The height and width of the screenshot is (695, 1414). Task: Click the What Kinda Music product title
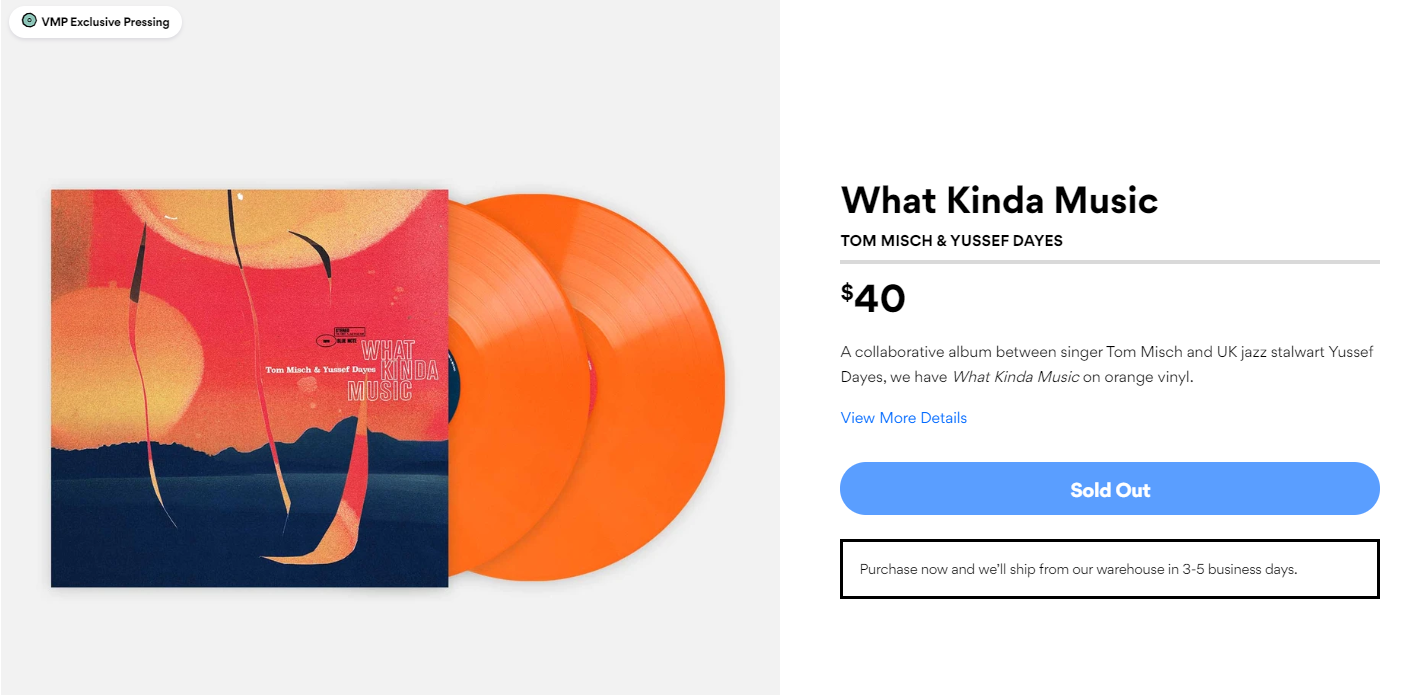click(x=999, y=200)
